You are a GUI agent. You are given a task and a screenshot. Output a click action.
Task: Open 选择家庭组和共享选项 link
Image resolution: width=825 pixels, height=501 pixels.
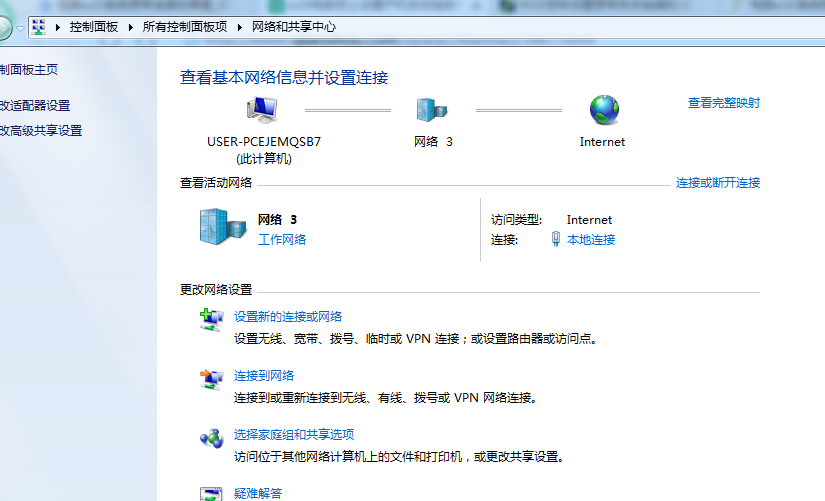[294, 434]
